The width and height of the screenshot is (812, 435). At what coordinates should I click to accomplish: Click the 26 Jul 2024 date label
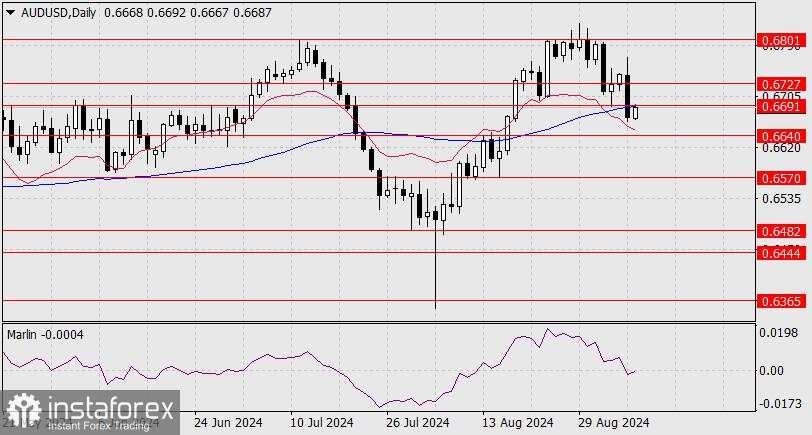click(x=417, y=422)
